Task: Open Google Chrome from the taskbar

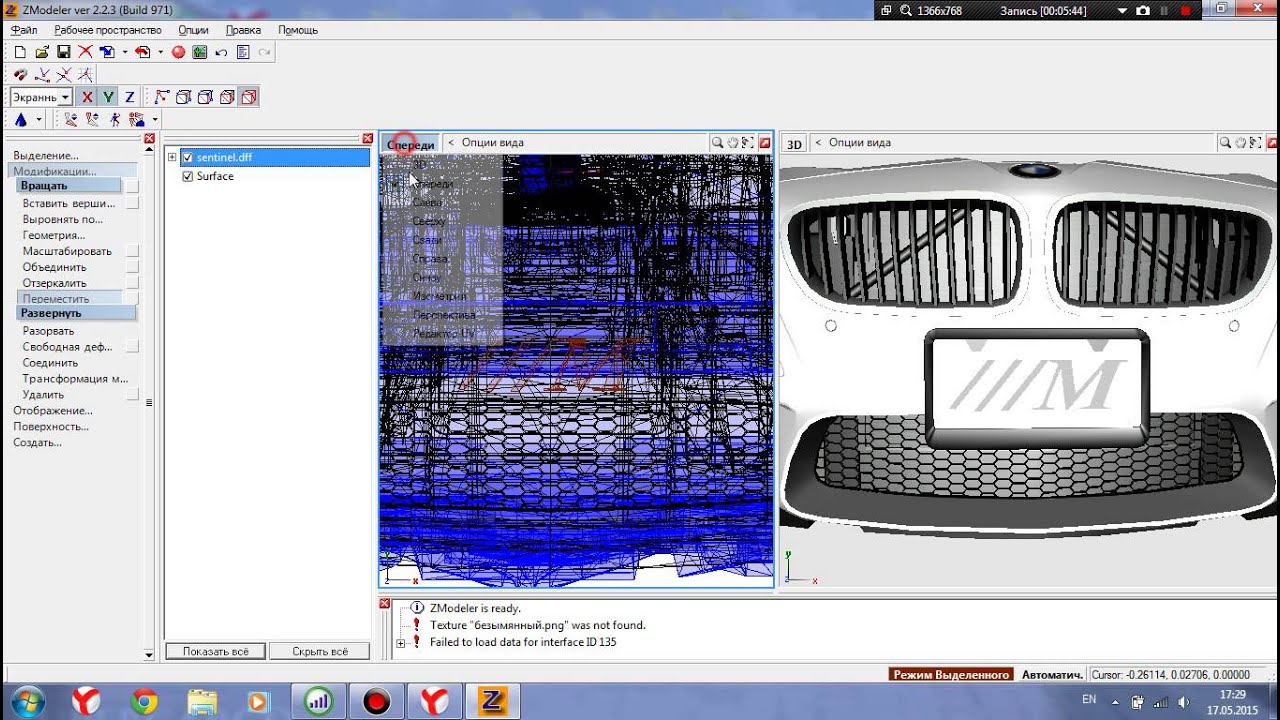Action: [144, 701]
